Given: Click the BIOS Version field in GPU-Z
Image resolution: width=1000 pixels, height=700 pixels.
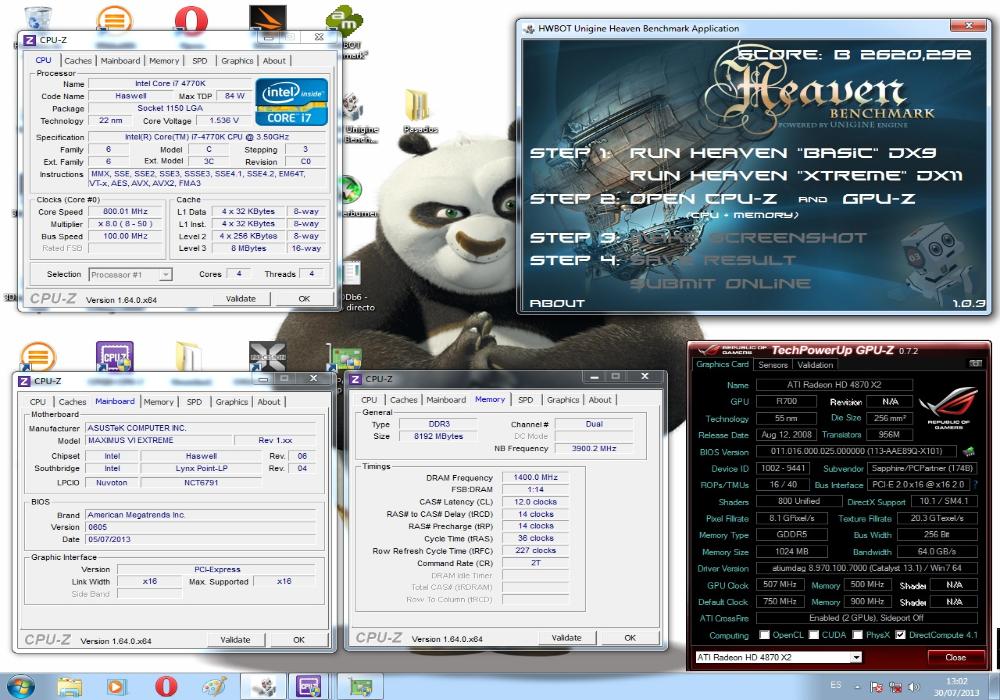Looking at the screenshot, I should (857, 451).
